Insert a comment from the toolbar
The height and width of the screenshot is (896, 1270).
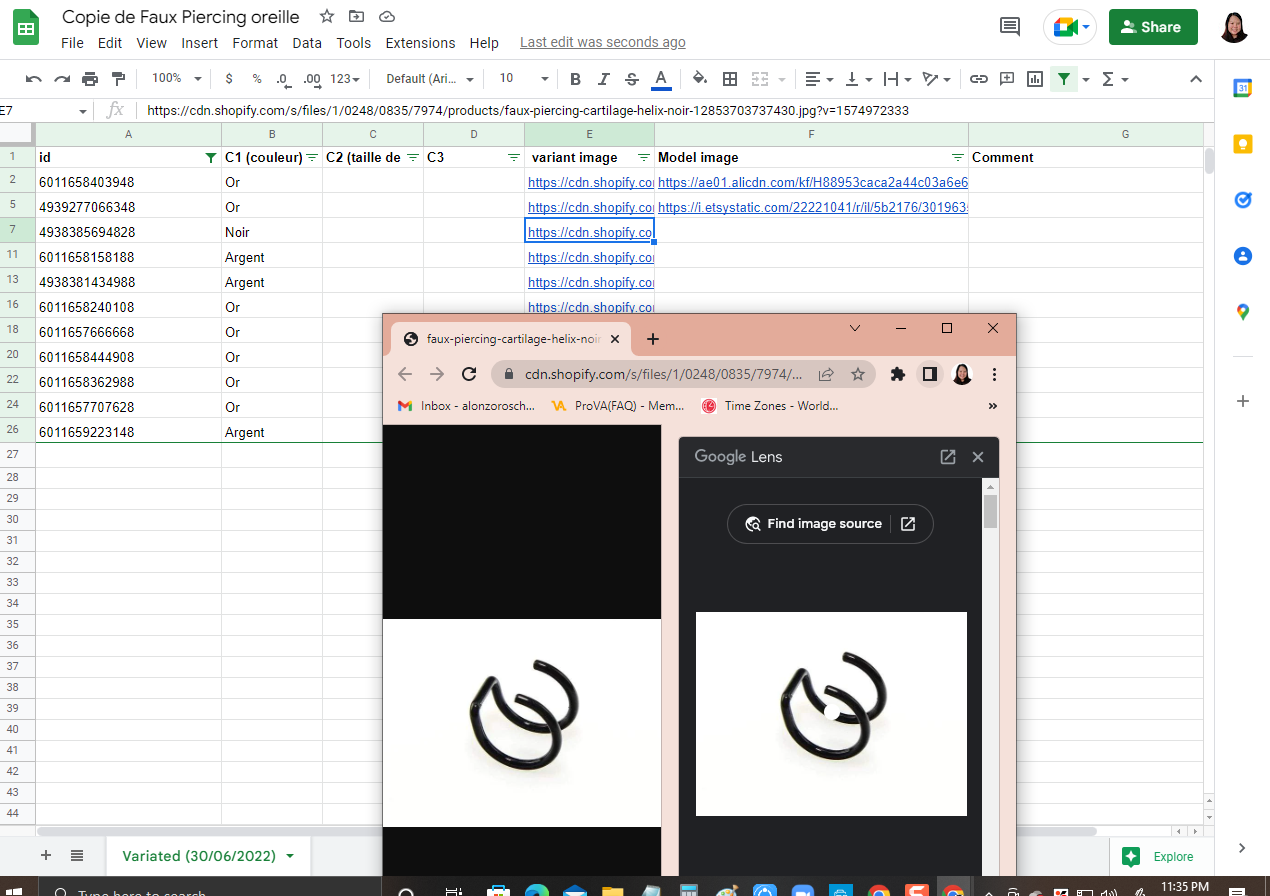[x=1007, y=79]
